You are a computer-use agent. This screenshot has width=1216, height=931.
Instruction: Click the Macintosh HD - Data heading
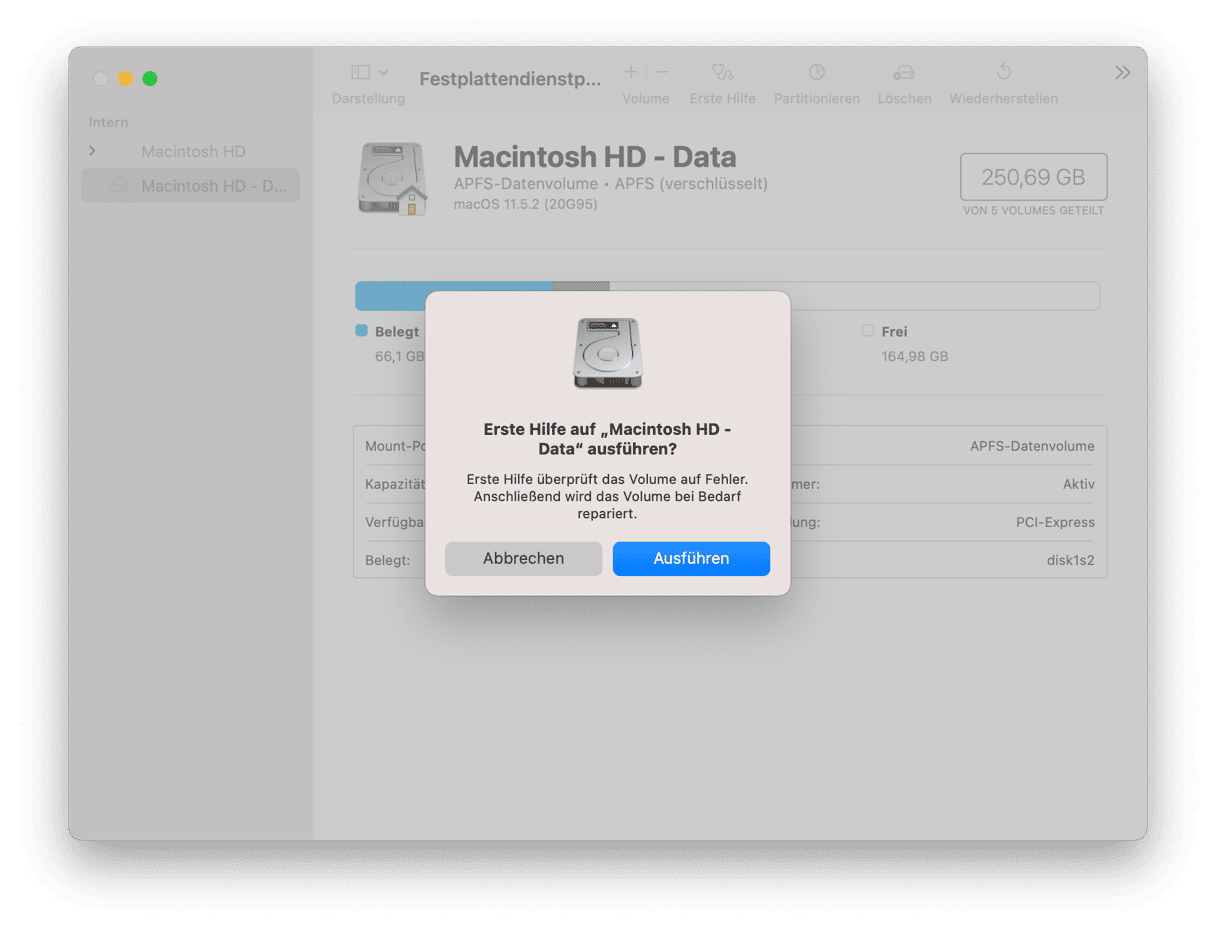click(x=595, y=157)
